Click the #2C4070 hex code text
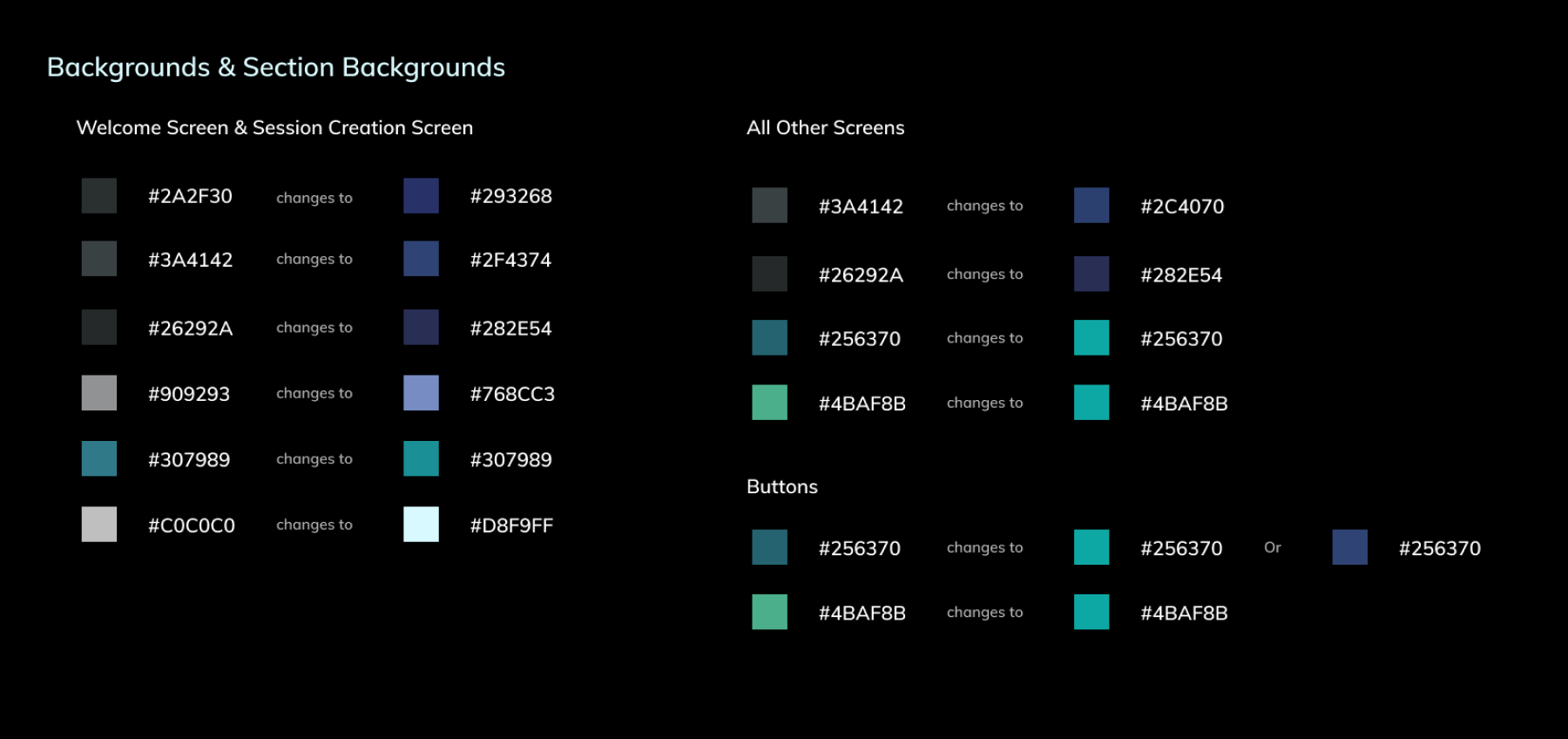This screenshot has width=1568, height=739. tap(1182, 207)
